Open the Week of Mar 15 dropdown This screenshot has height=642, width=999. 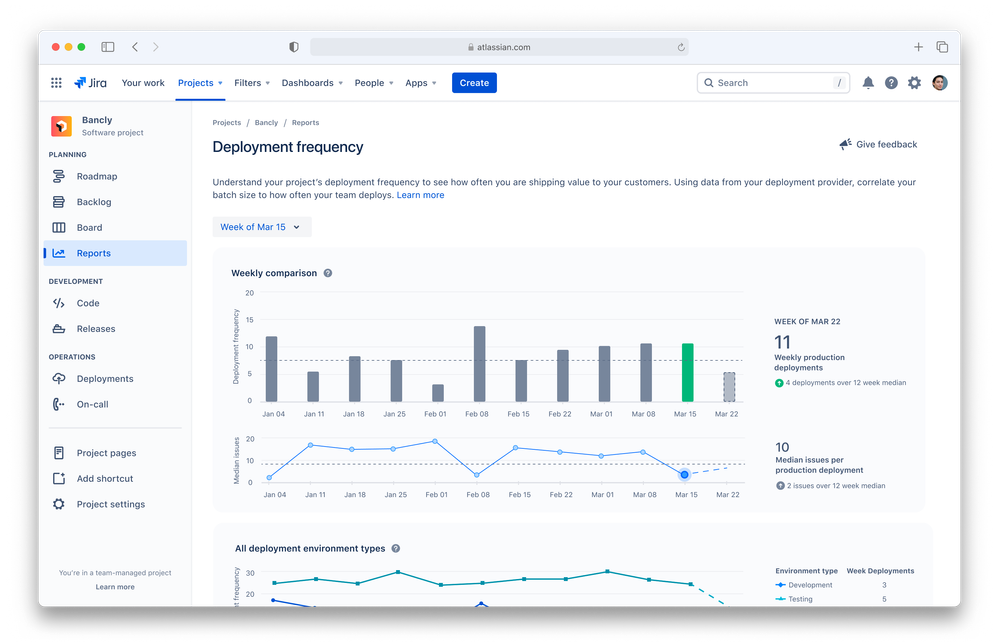[x=261, y=227]
